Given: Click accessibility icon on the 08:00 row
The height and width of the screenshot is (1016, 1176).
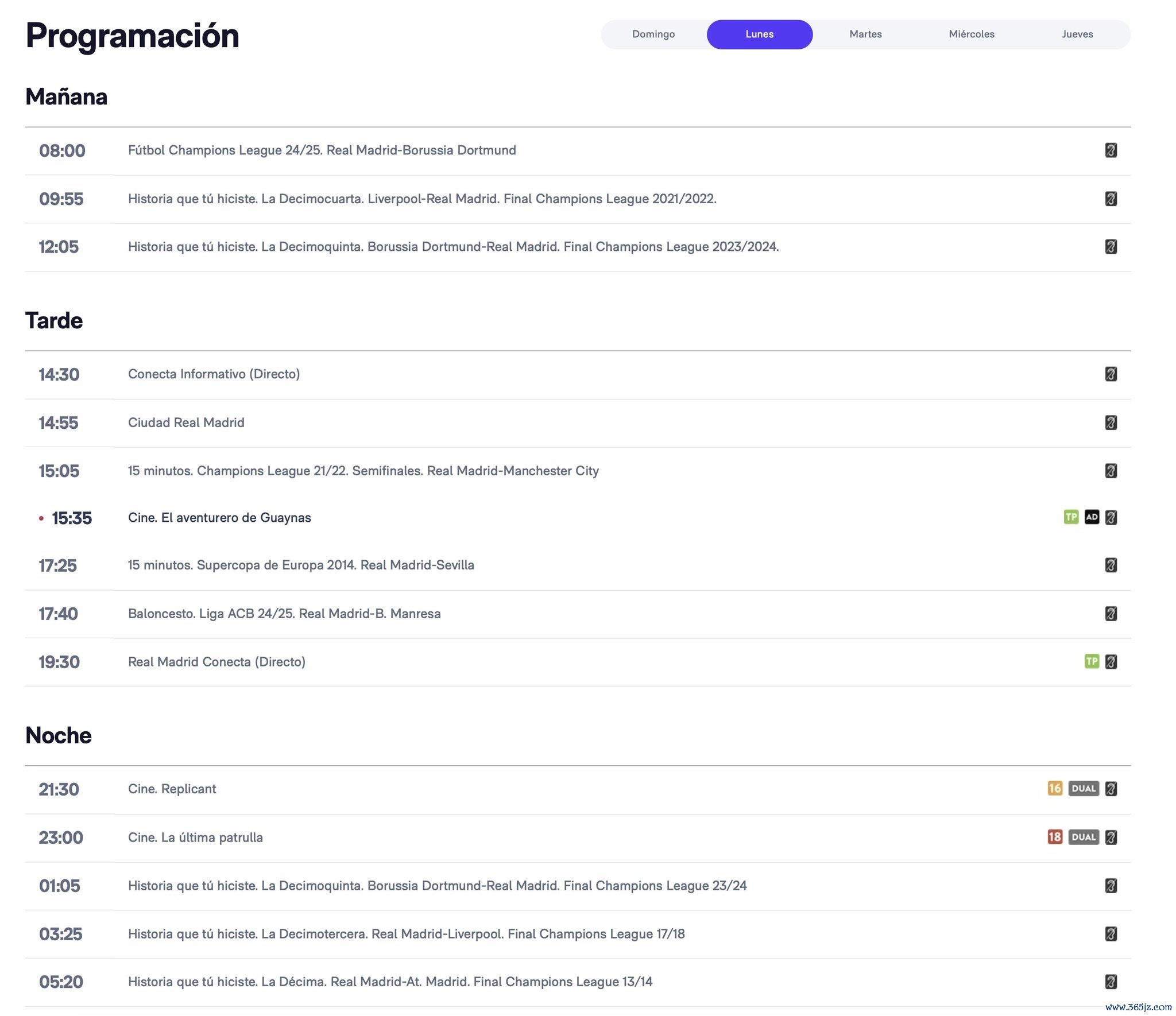Looking at the screenshot, I should 1111,150.
